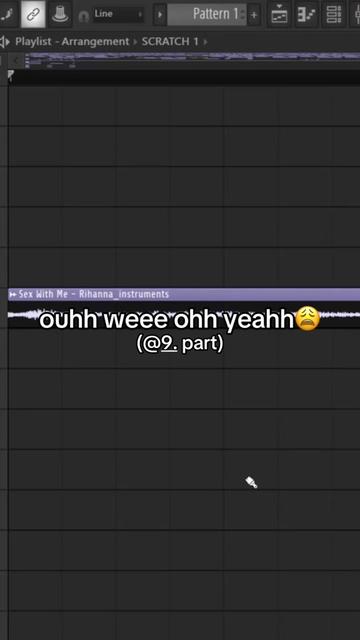The image size is (360, 640).
Task: Expand the arrow after SCRATCH 1
Action: (205, 42)
